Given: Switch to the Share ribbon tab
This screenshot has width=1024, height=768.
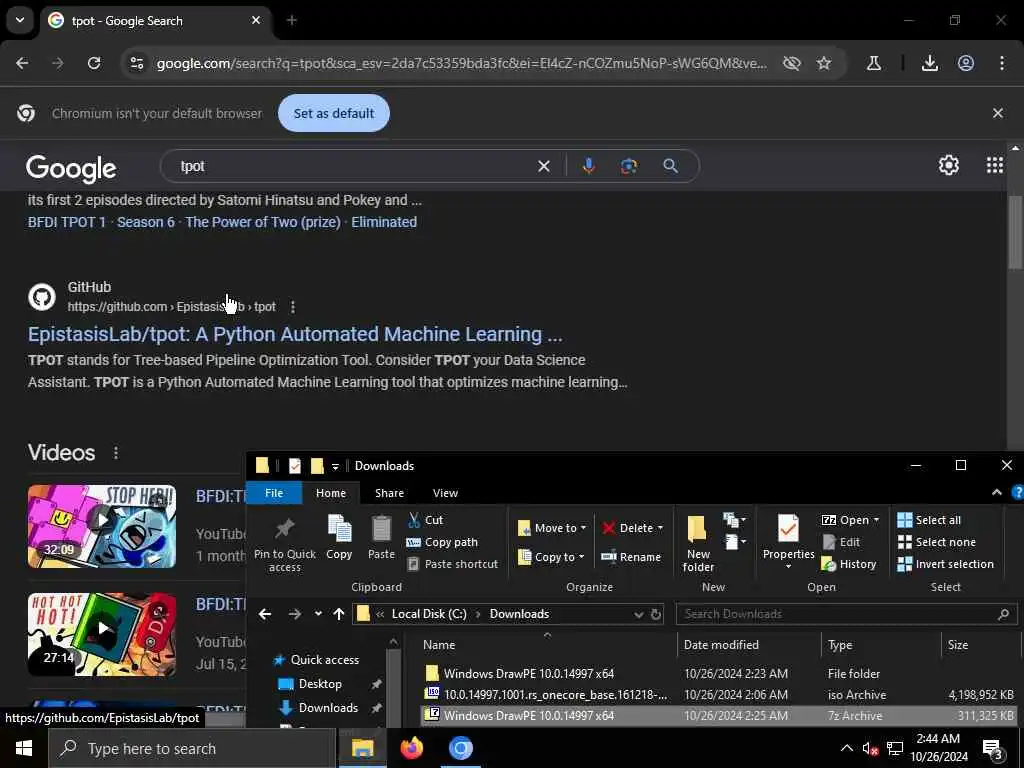Looking at the screenshot, I should pos(389,493).
